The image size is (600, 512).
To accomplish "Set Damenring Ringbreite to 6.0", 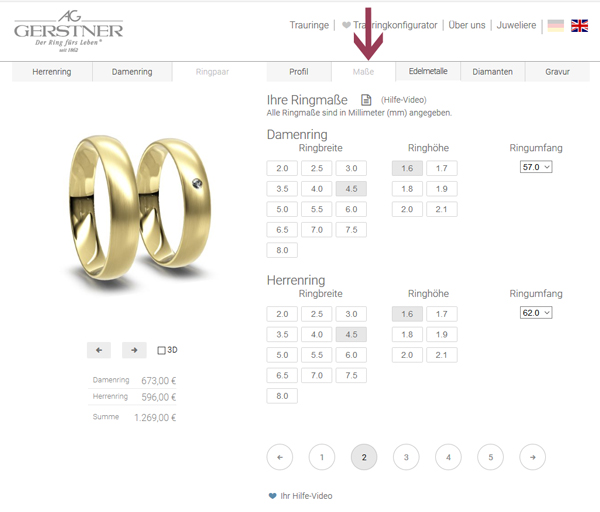I will coord(351,209).
